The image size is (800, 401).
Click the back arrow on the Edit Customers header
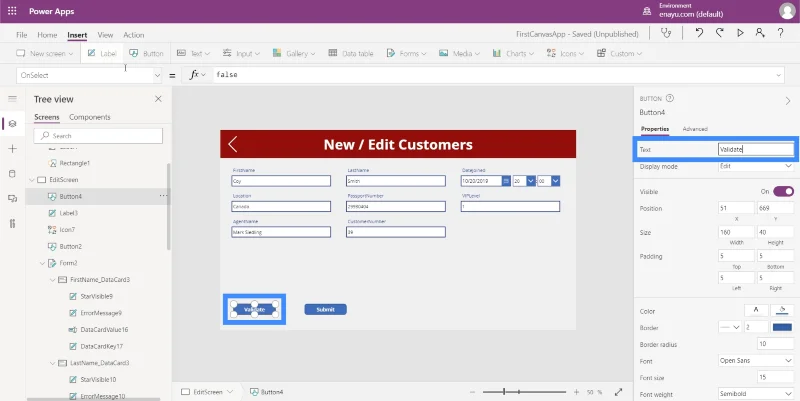click(233, 144)
